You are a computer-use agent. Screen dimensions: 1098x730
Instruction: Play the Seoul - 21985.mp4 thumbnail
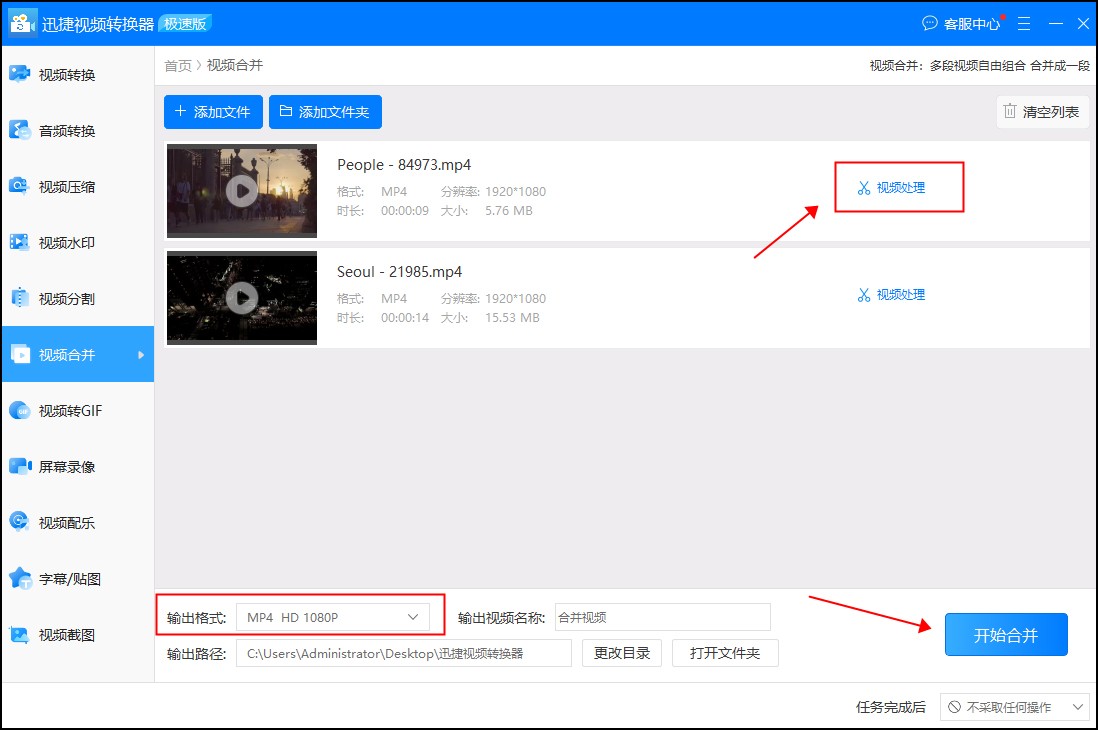(x=242, y=297)
